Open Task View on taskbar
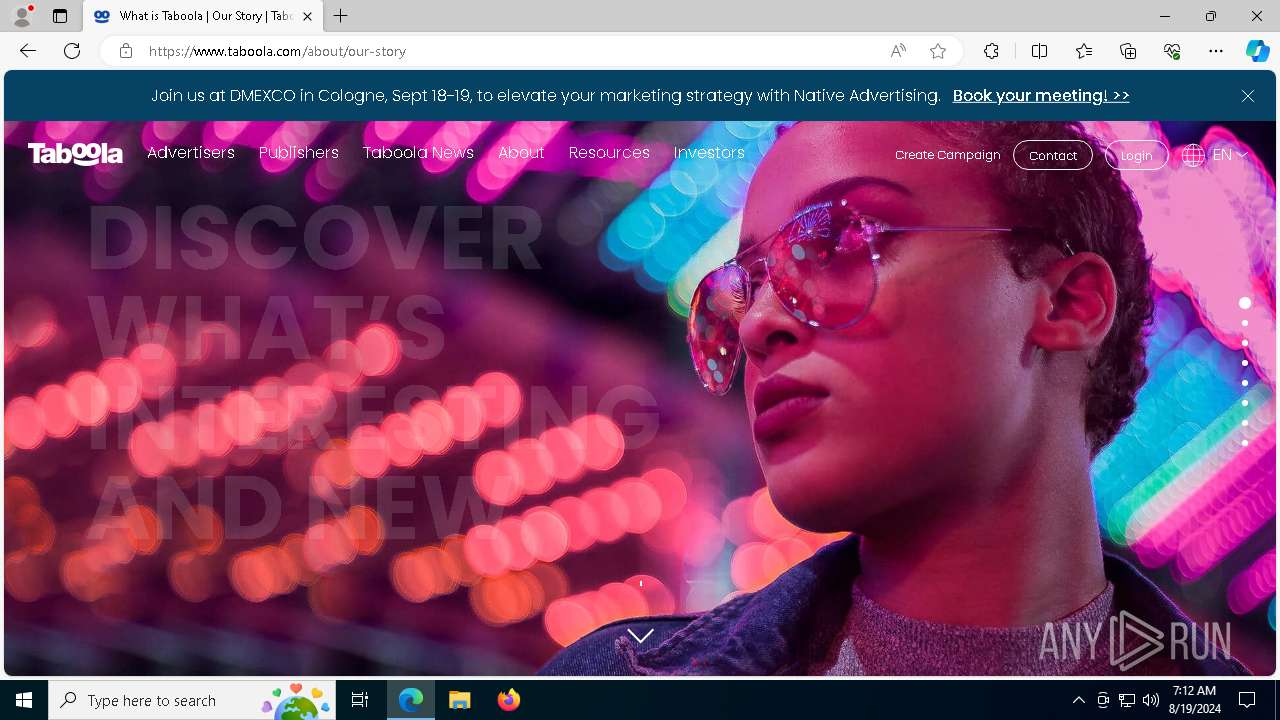 (x=360, y=700)
